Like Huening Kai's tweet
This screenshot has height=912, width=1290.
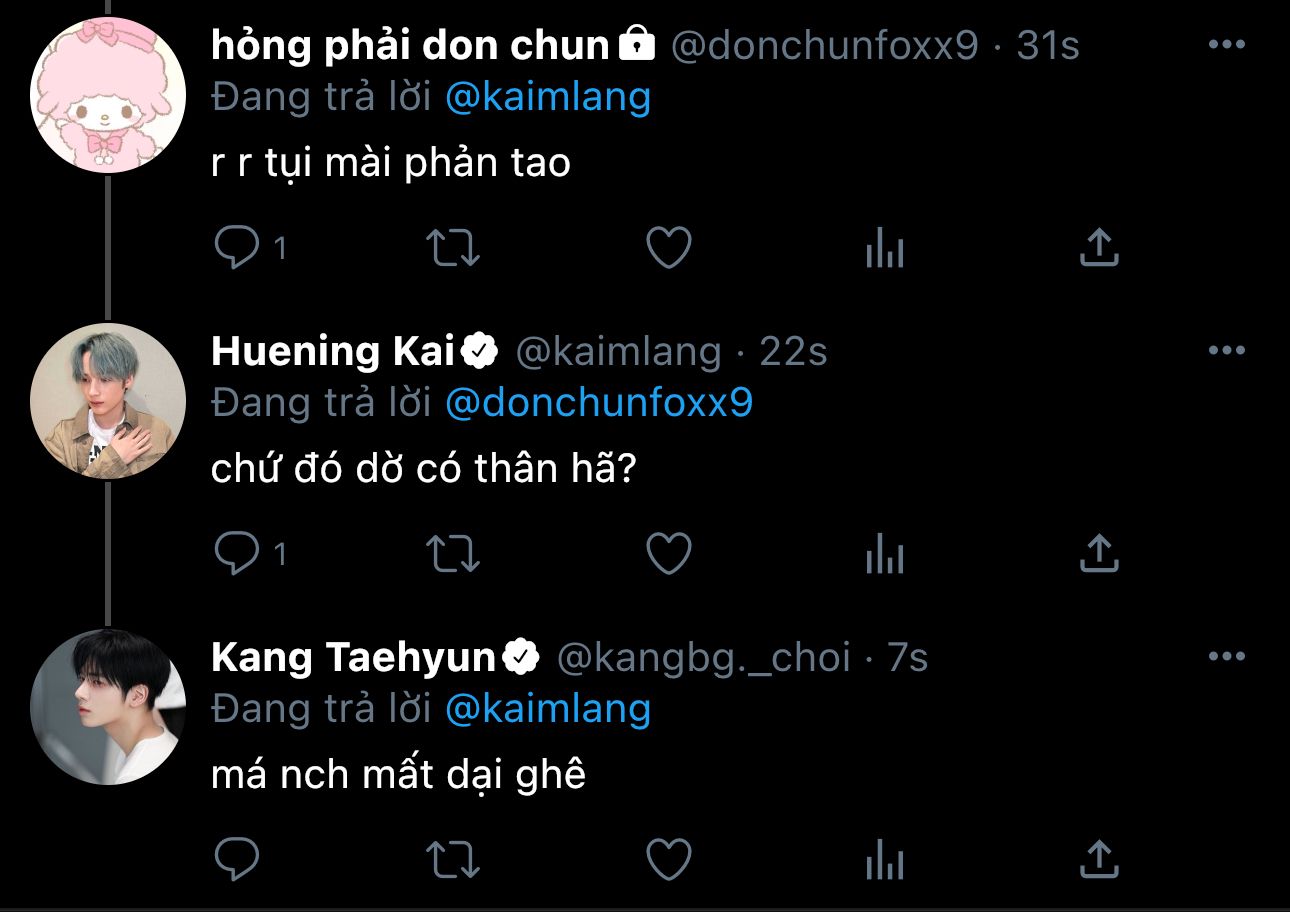(x=669, y=553)
